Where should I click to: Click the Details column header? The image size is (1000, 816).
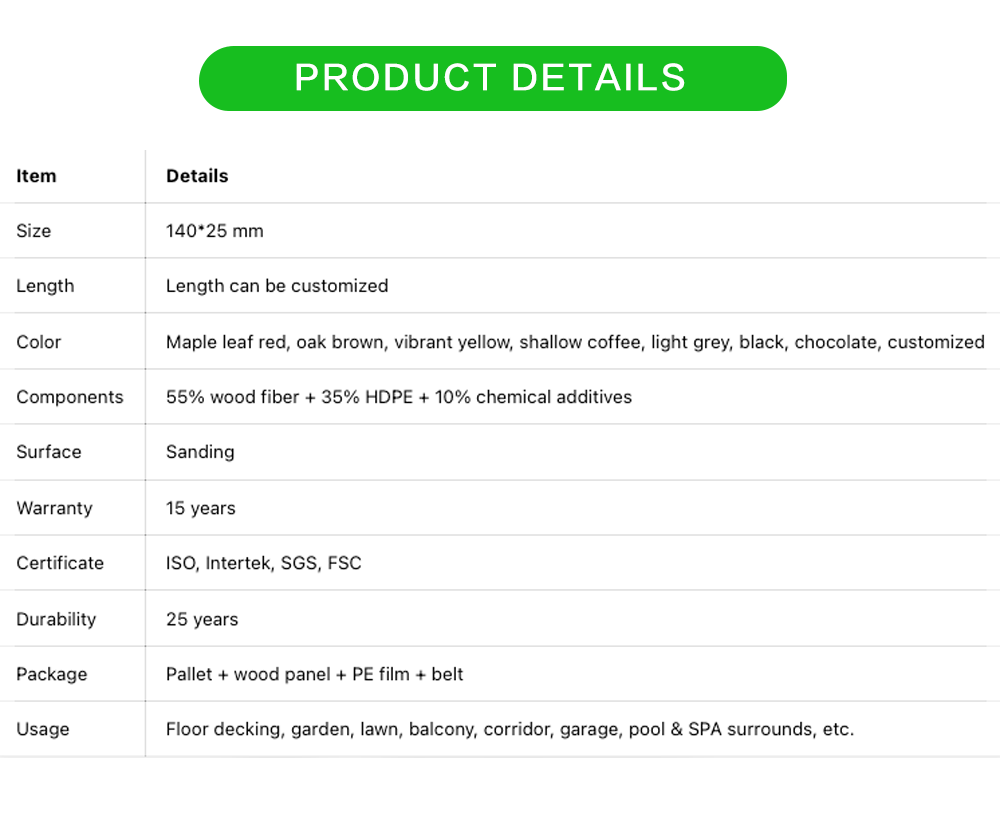pos(197,176)
